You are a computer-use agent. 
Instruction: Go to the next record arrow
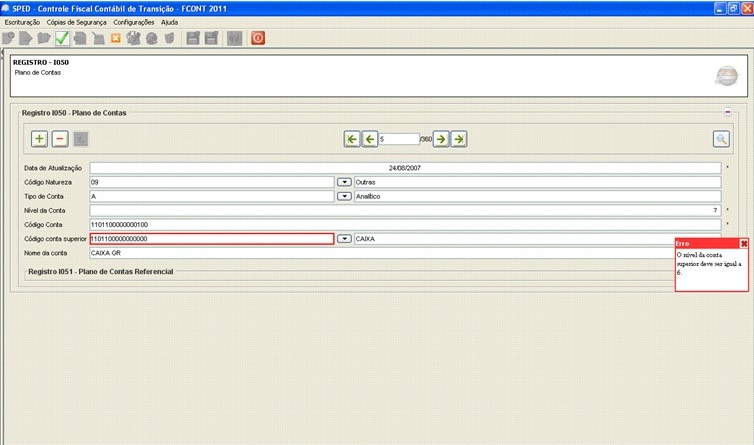click(441, 139)
